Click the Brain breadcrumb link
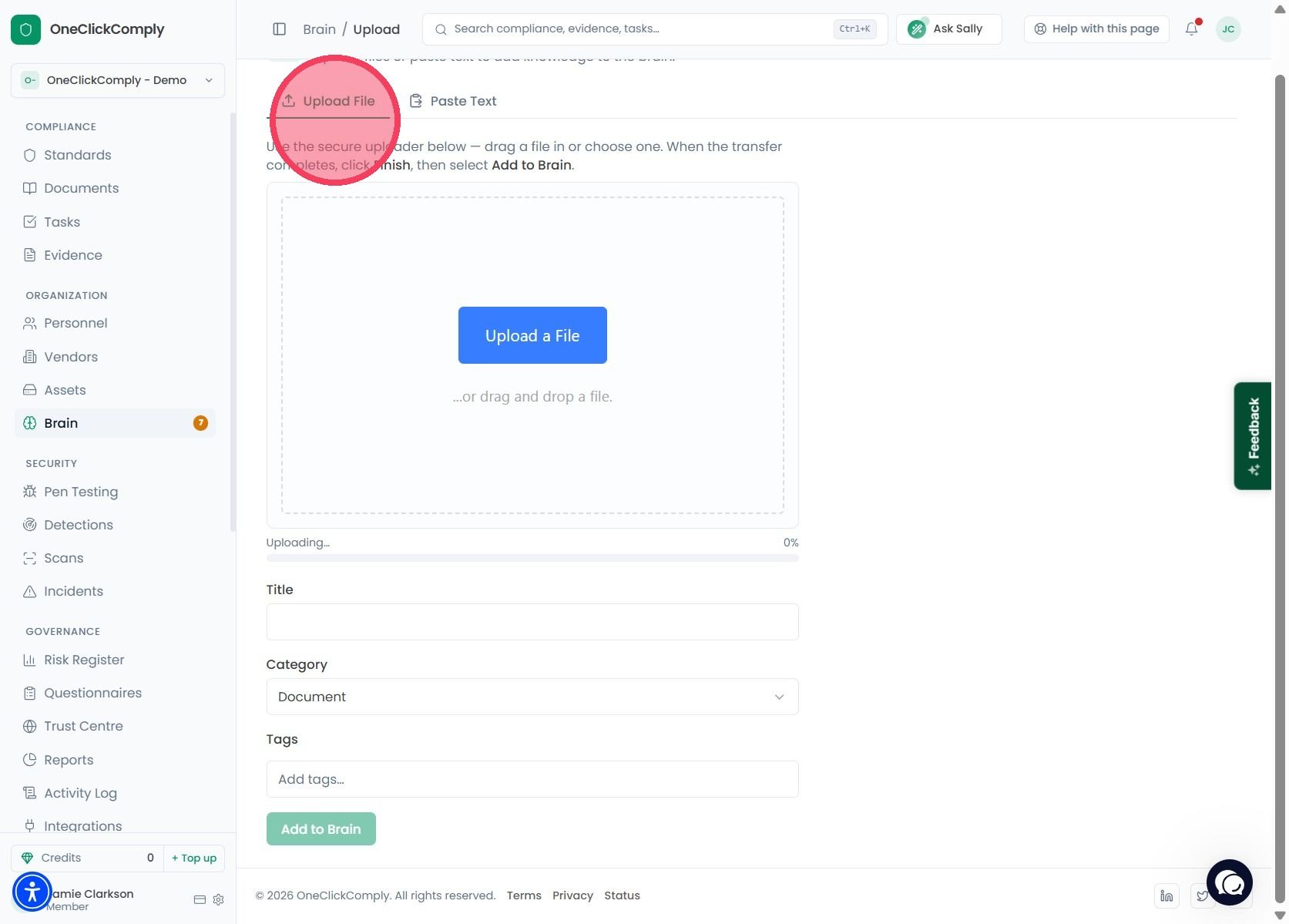 (x=319, y=29)
